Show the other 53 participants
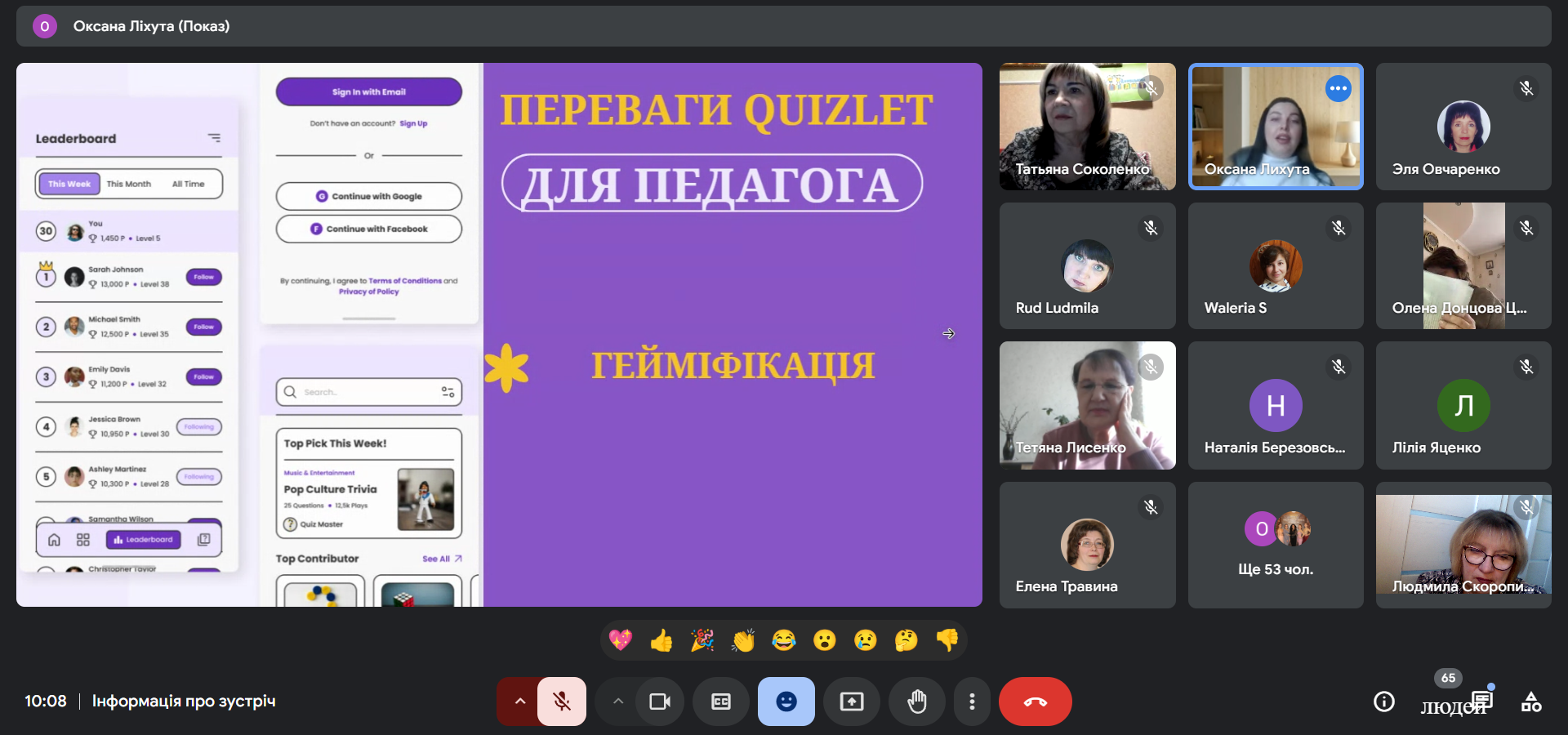 1276,545
